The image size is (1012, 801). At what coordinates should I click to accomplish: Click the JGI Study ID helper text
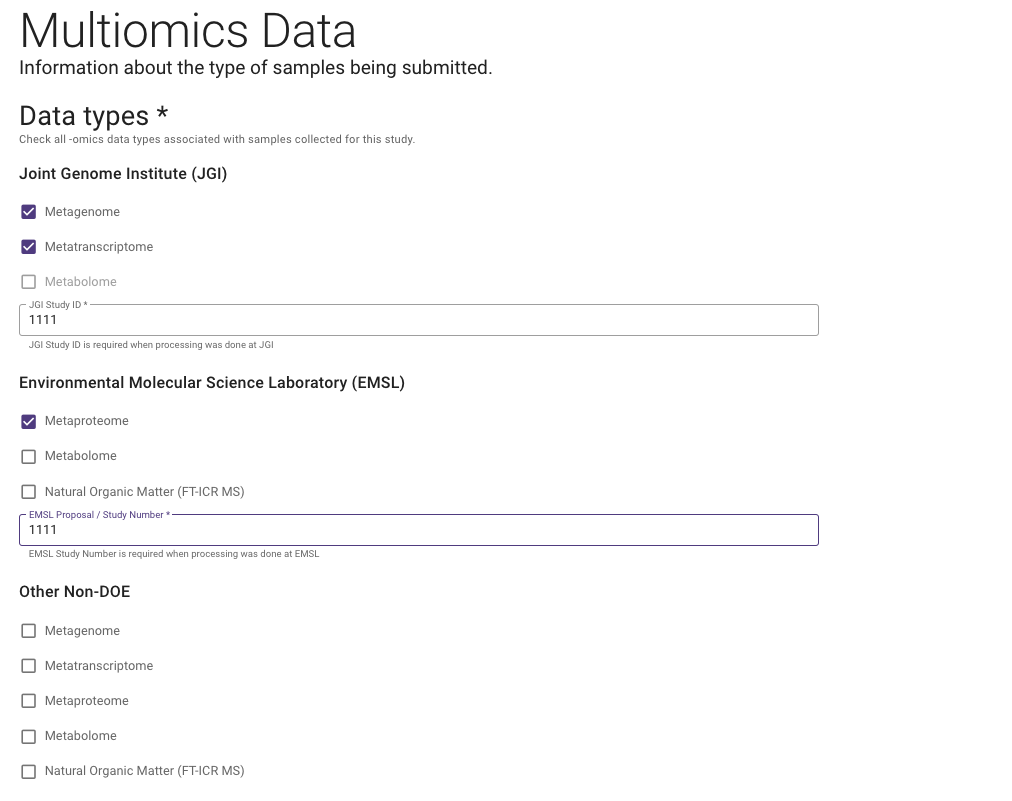coord(151,344)
